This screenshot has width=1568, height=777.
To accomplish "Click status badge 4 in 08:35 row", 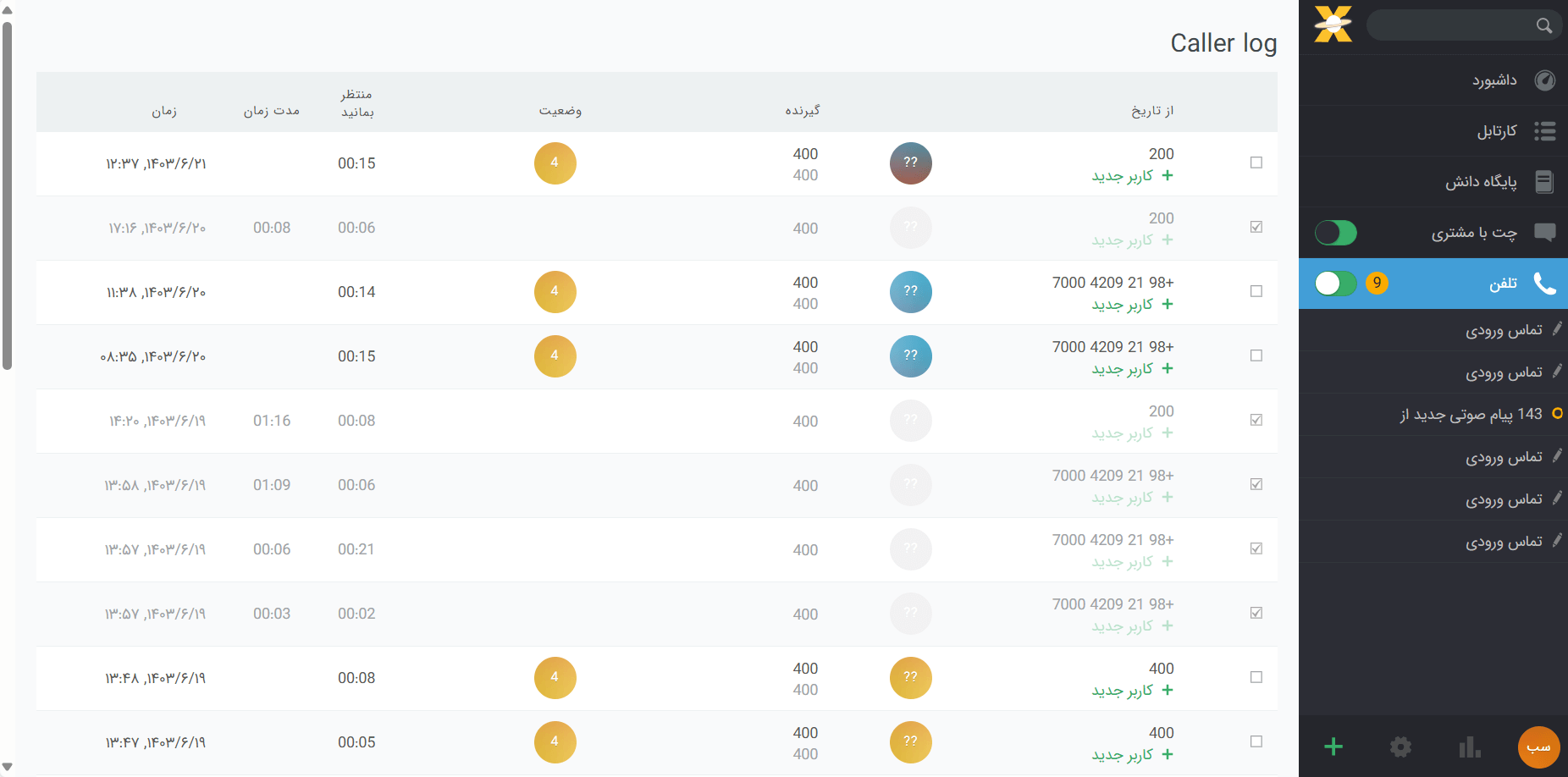I will point(555,356).
